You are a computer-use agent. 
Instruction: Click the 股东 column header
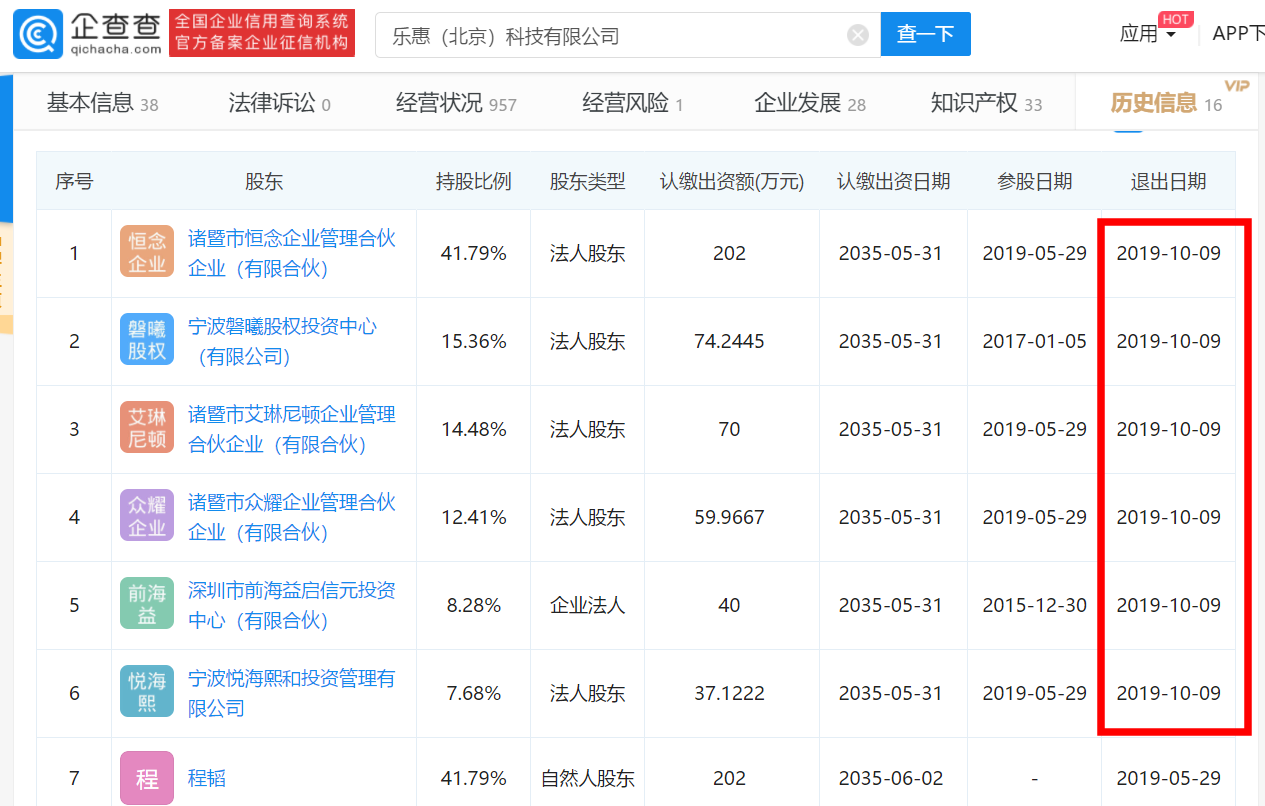tap(264, 181)
